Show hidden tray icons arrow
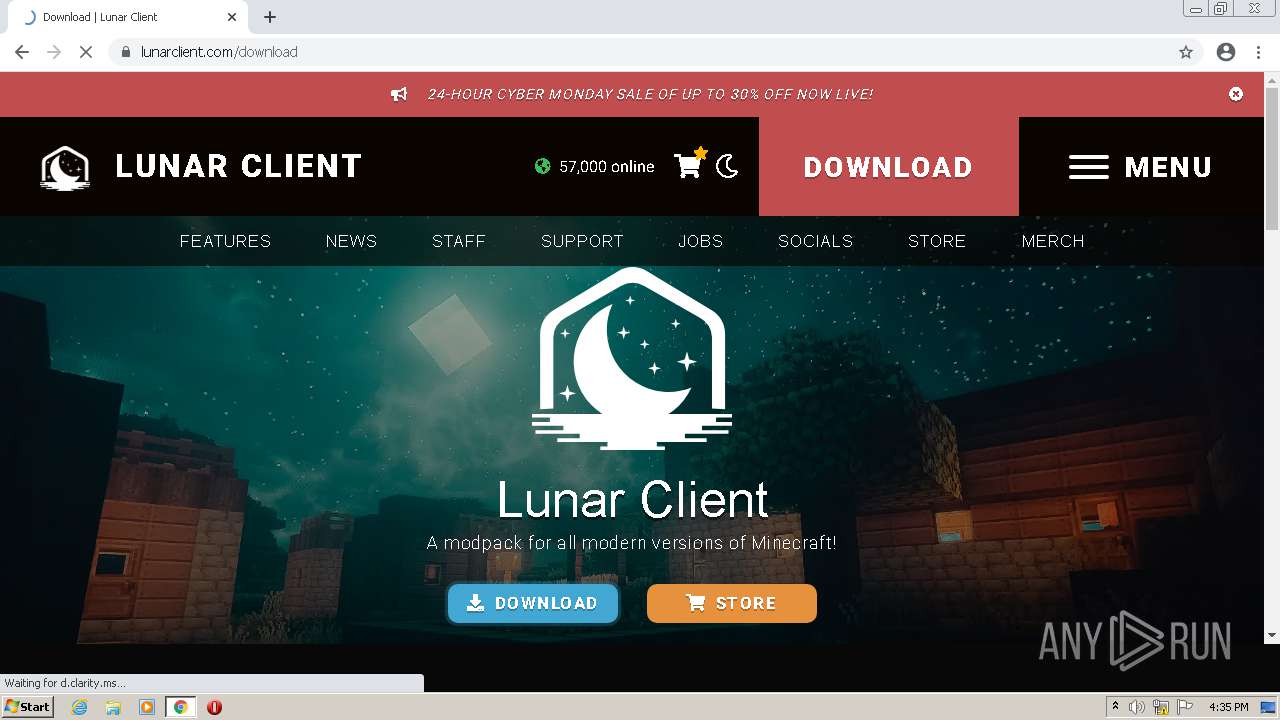The height and width of the screenshot is (720, 1280). pos(1115,707)
